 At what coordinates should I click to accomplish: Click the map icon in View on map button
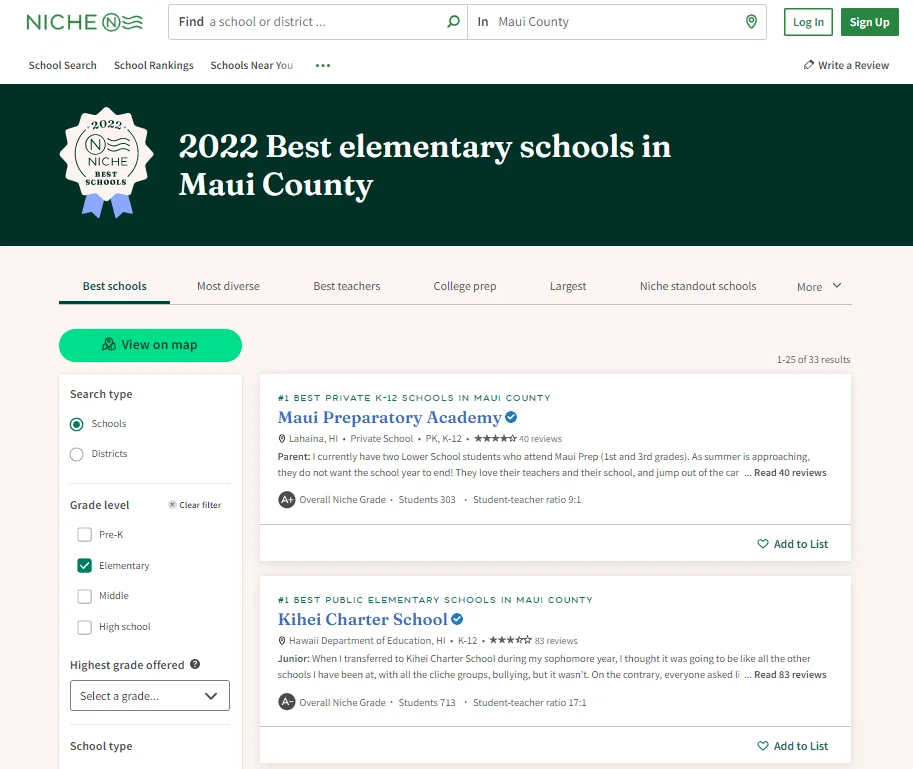[x=108, y=344]
